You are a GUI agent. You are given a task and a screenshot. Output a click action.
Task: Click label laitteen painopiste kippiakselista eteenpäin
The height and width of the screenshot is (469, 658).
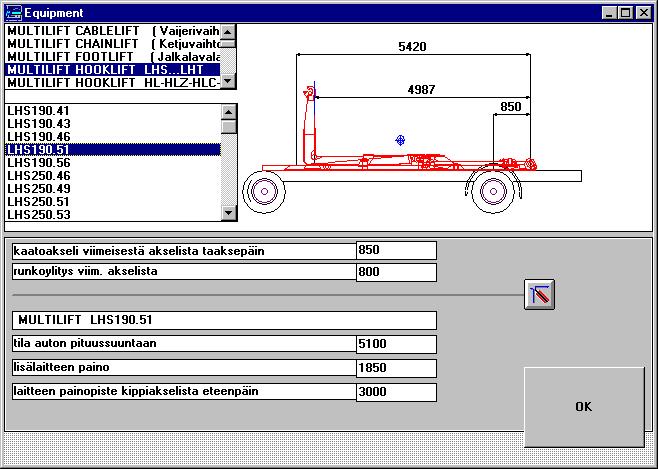click(136, 391)
